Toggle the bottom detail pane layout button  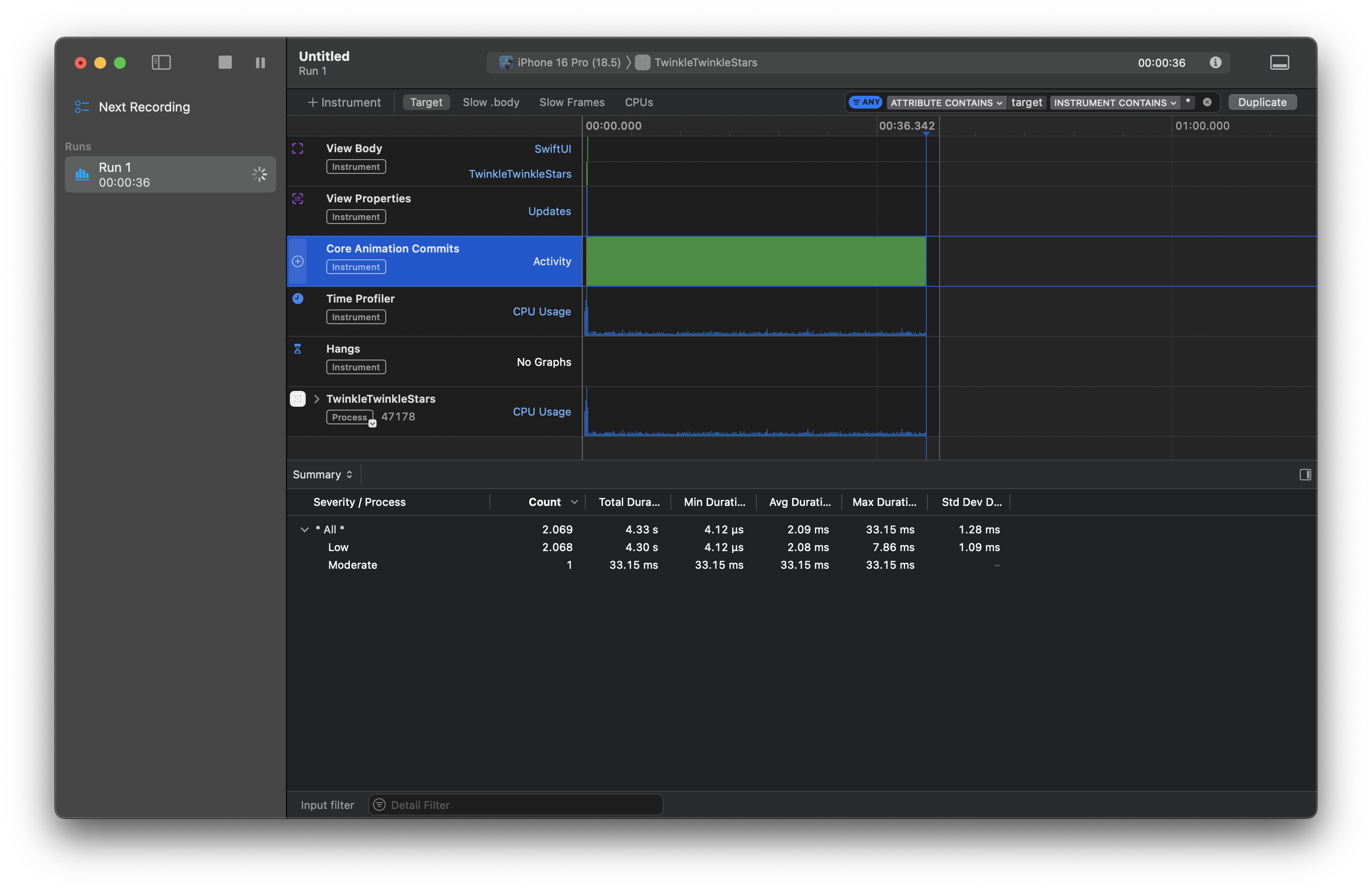(1279, 62)
